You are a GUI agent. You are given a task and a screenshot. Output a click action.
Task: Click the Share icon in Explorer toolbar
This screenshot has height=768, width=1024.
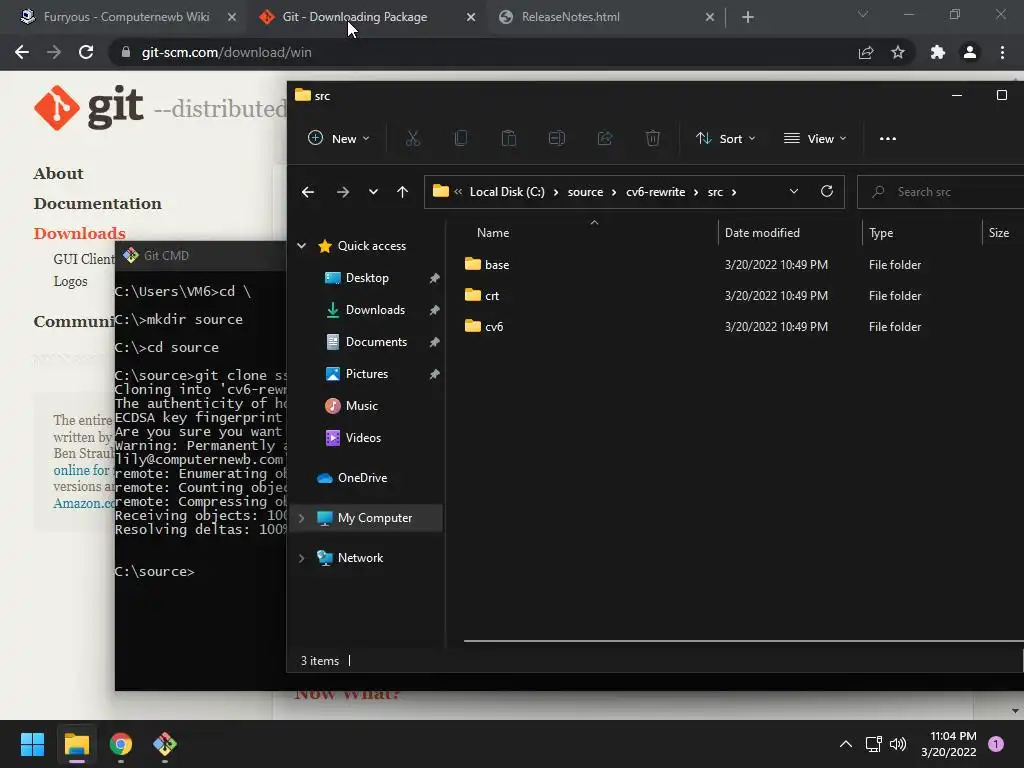click(x=605, y=138)
